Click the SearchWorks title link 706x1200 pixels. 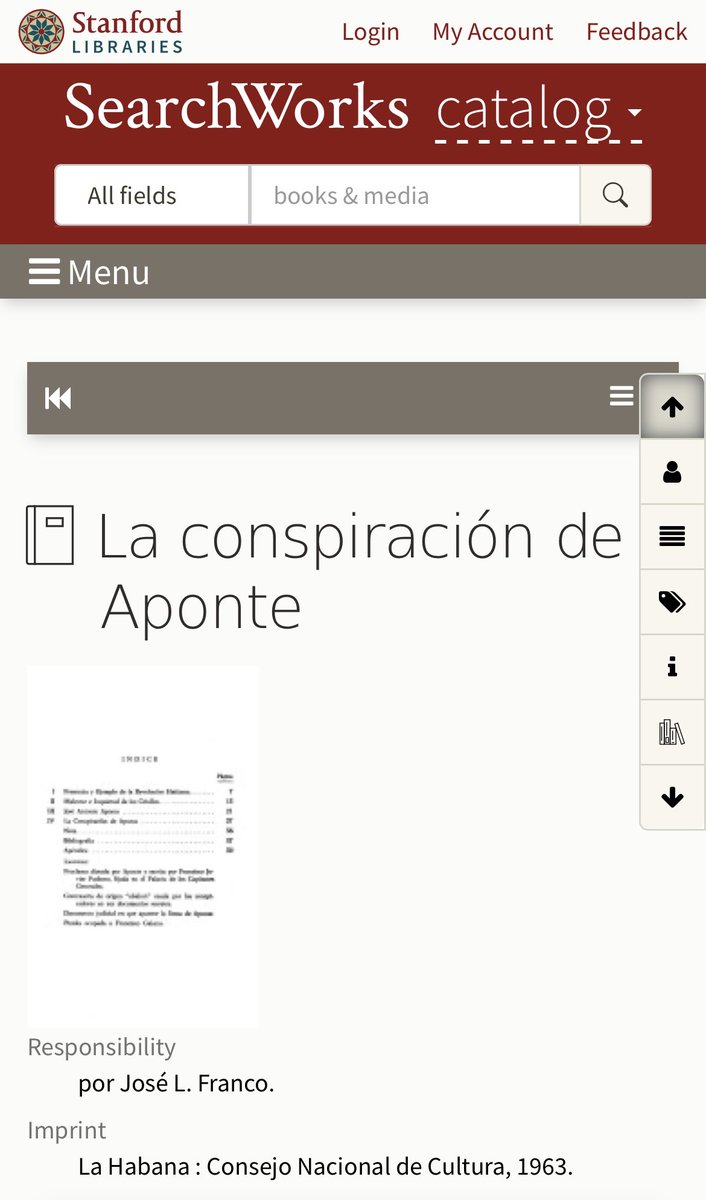click(x=236, y=106)
